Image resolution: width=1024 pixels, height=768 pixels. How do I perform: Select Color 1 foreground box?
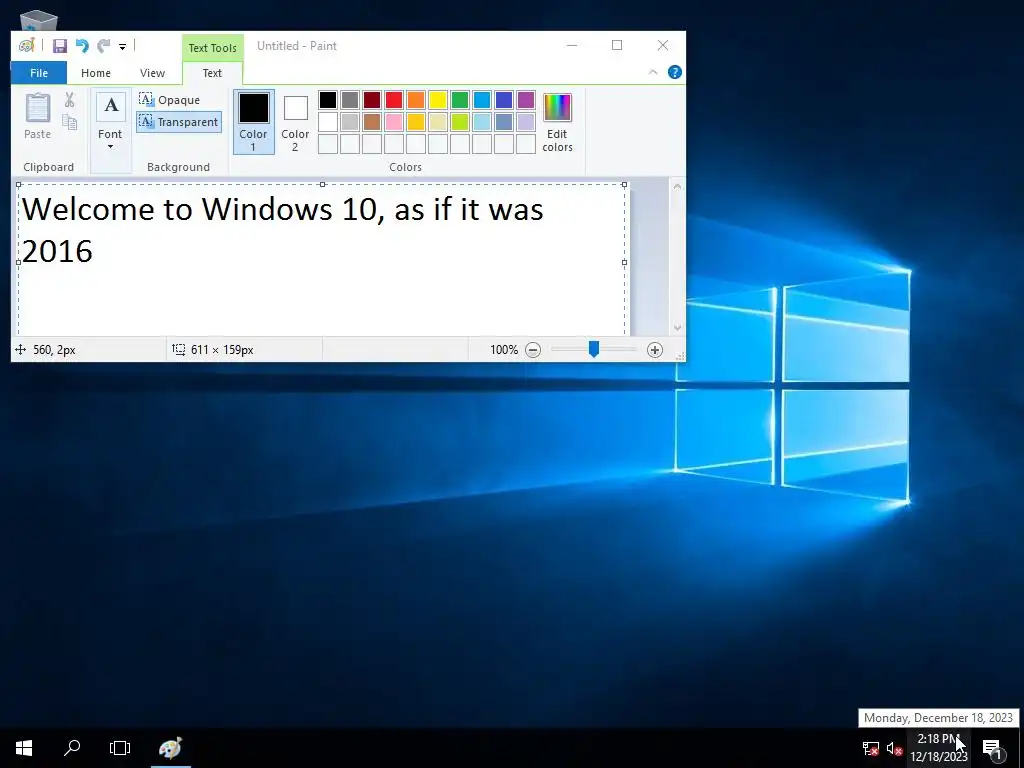tap(253, 122)
